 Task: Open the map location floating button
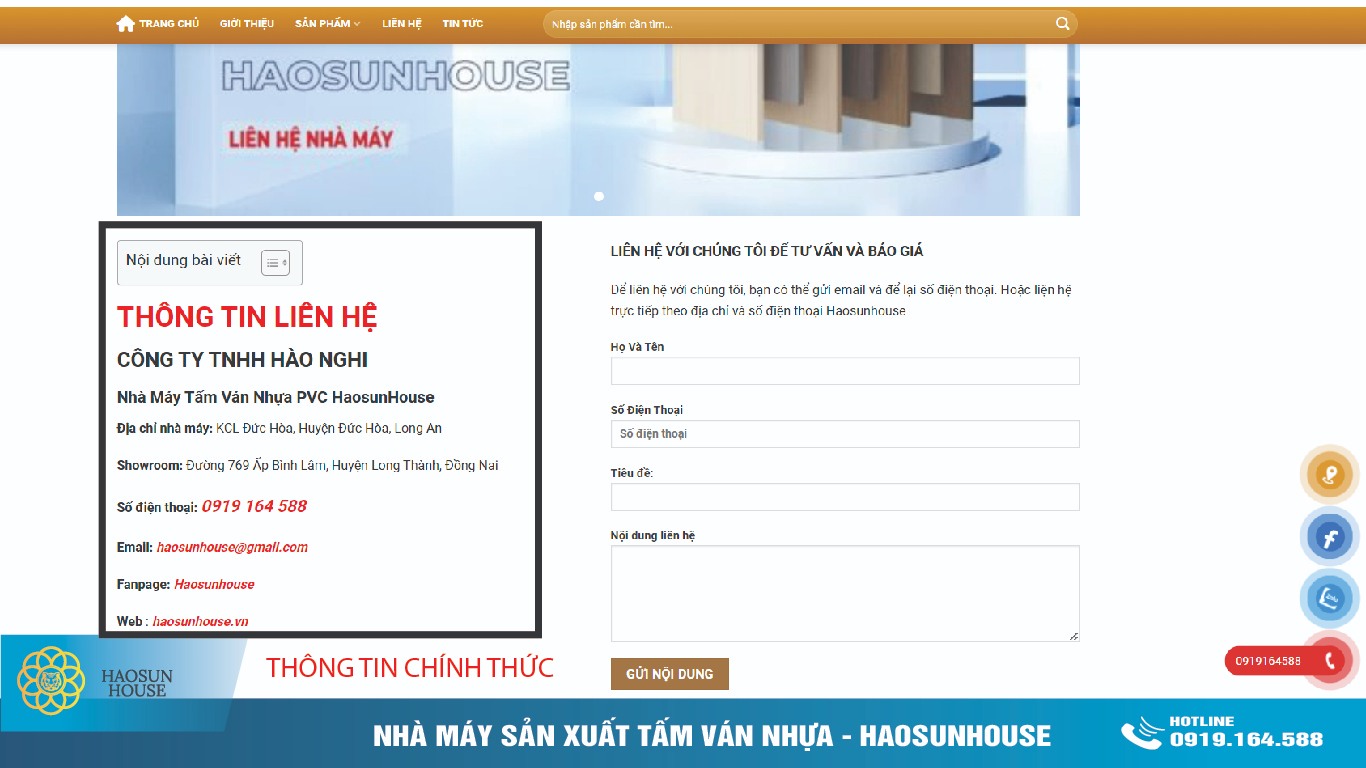[x=1330, y=474]
